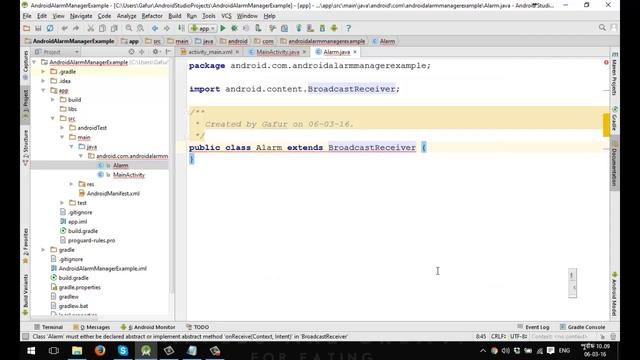This screenshot has height=360, width=640.
Task: Click the Find magnifier toolbar icon
Action: (x=129, y=28)
